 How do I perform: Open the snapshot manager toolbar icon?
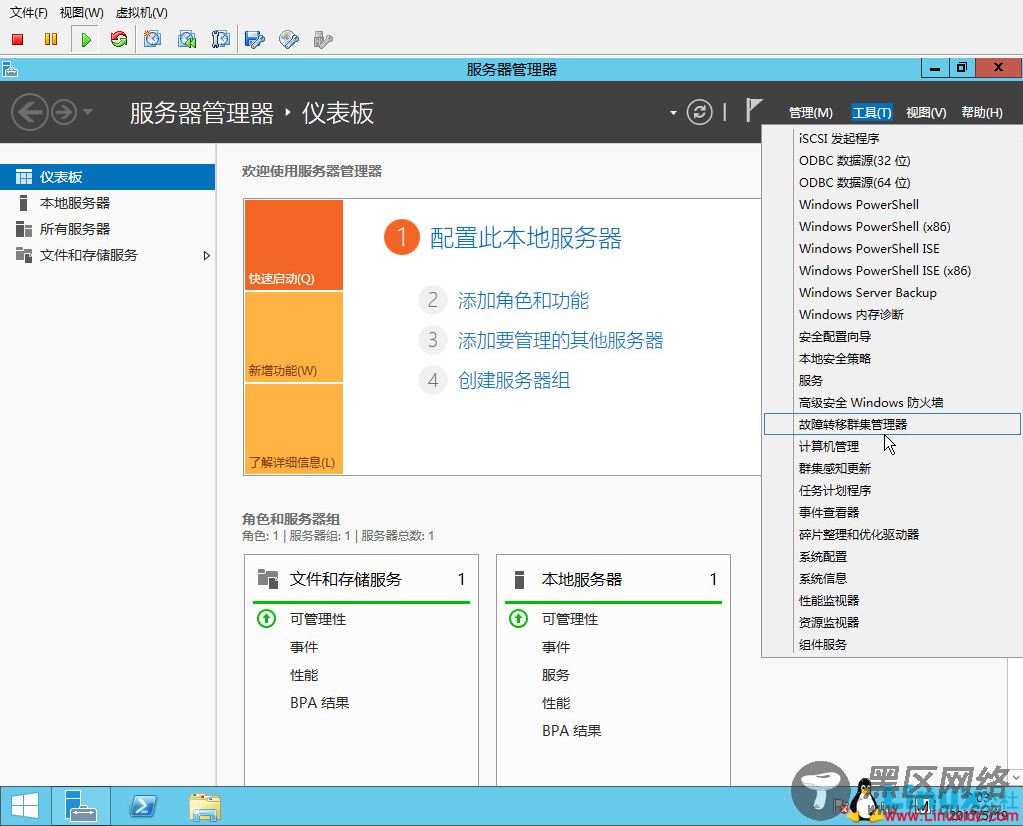coord(221,40)
